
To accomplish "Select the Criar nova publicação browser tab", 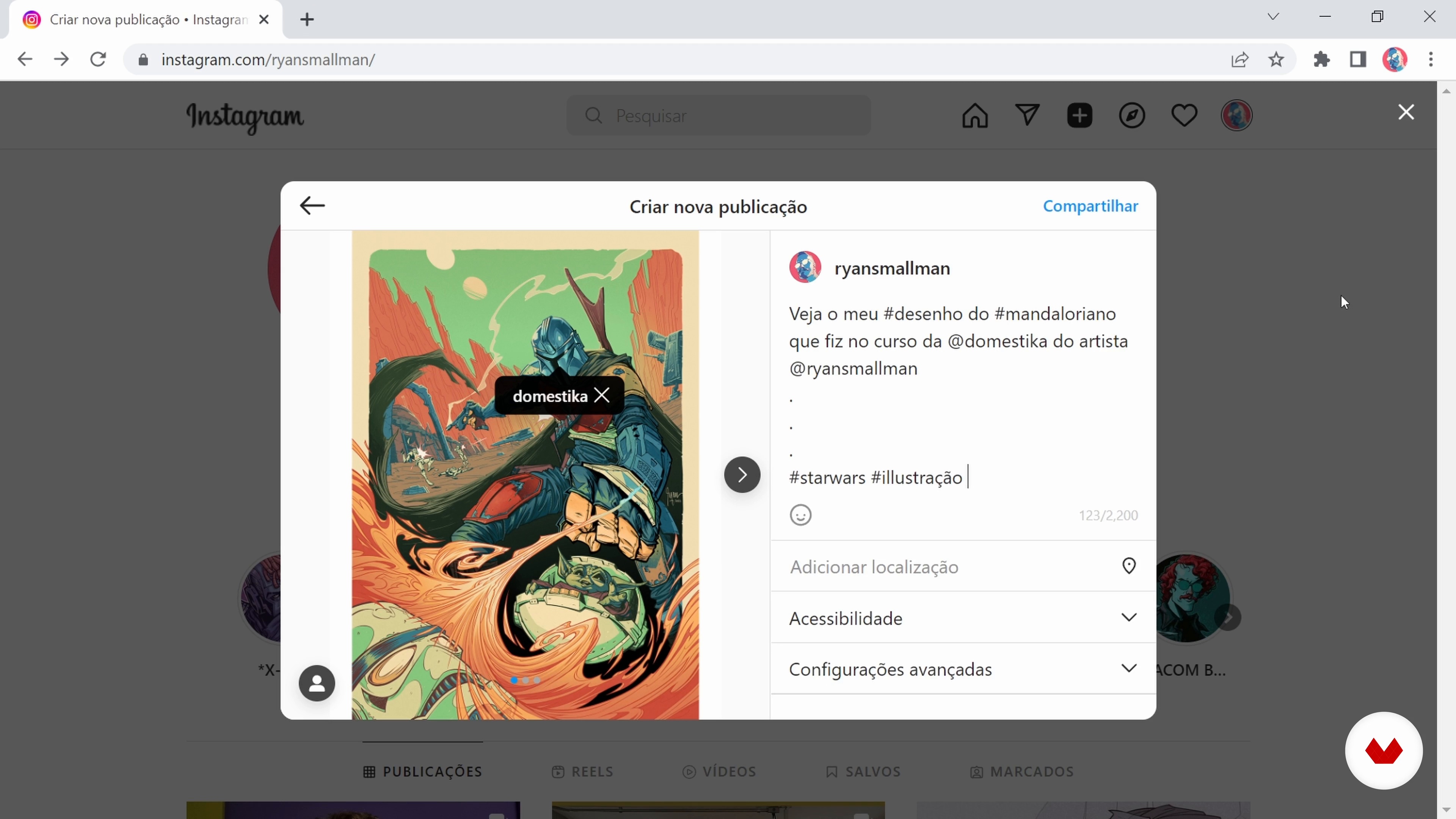I will tap(146, 20).
